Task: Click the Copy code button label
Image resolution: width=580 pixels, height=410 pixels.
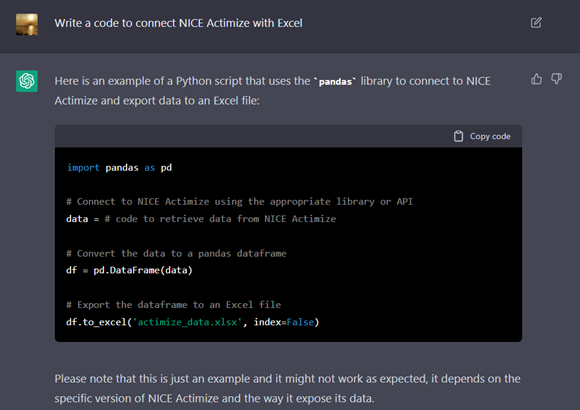Action: 490,137
